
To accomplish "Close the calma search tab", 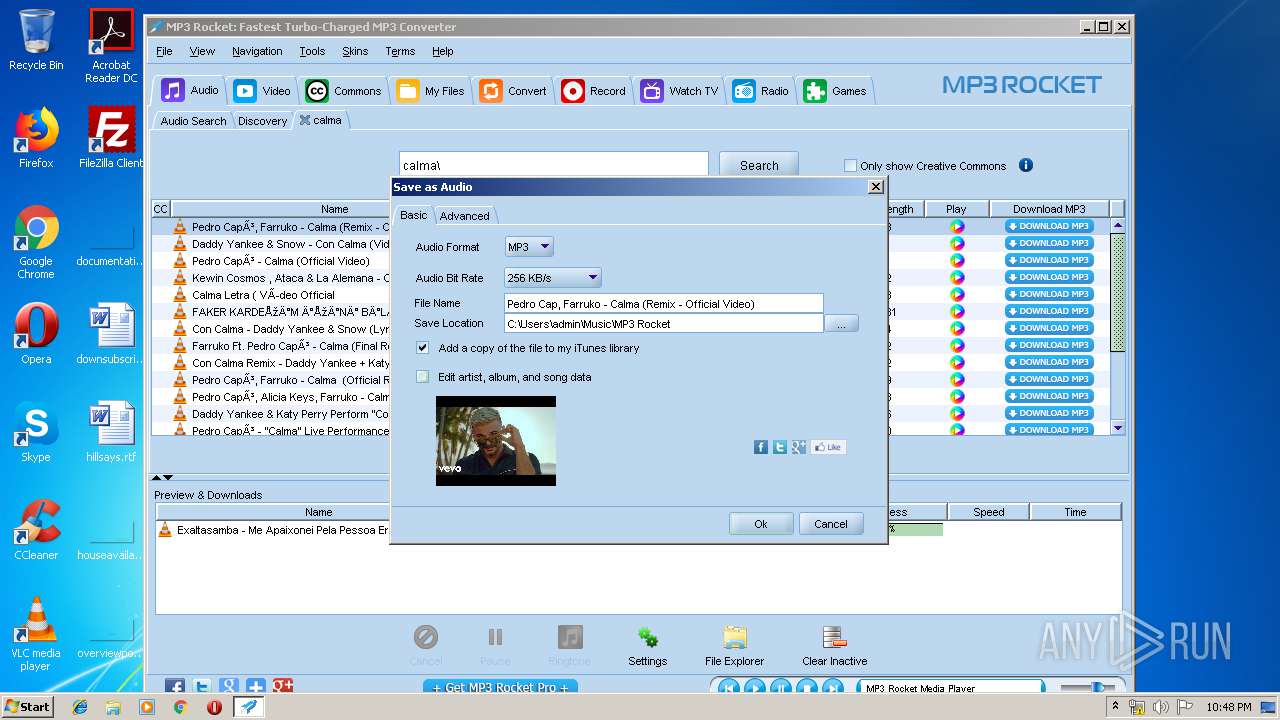I will click(x=305, y=120).
